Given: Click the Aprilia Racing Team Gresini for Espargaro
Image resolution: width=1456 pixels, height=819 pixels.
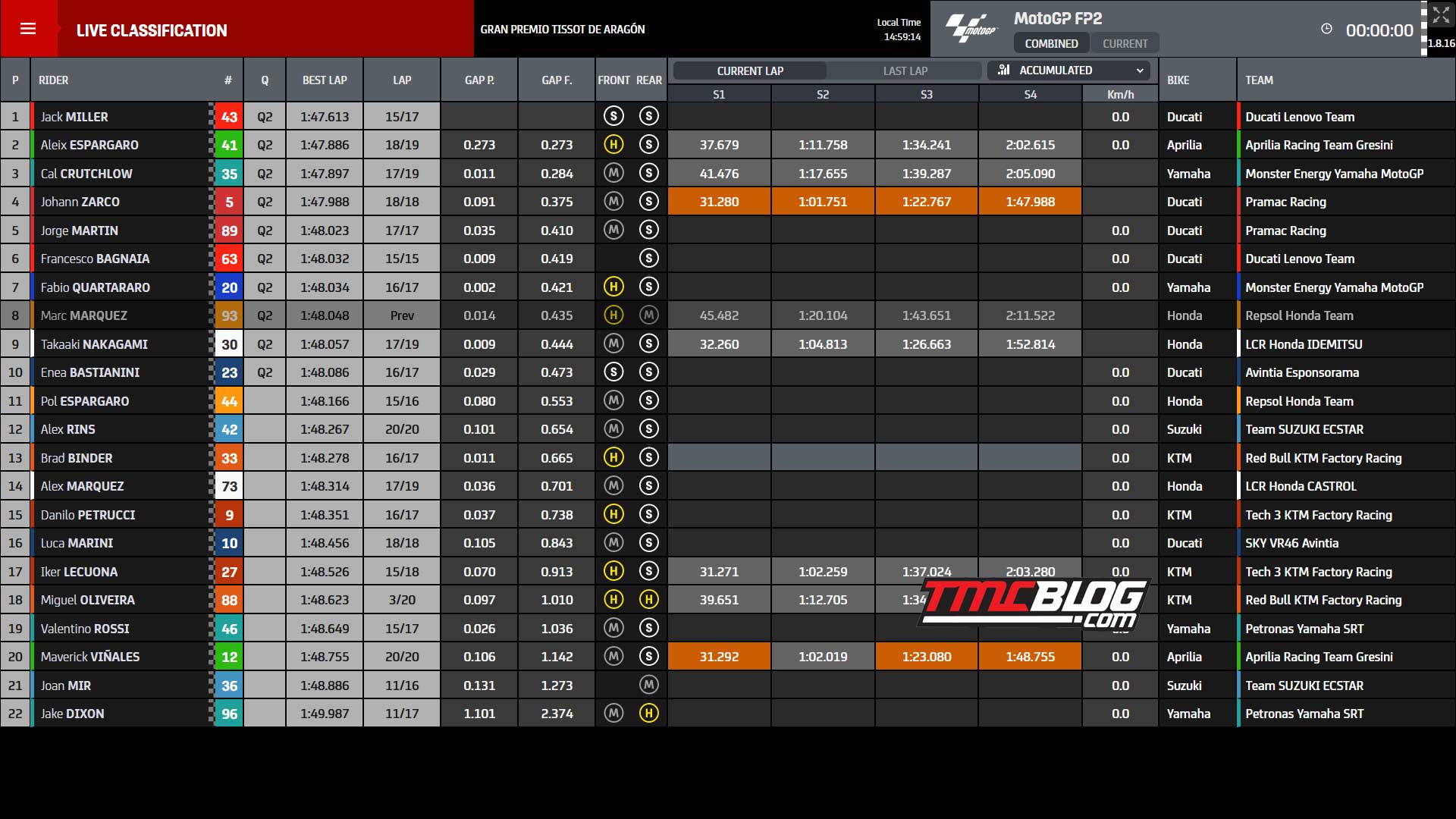Looking at the screenshot, I should 1319,145.
